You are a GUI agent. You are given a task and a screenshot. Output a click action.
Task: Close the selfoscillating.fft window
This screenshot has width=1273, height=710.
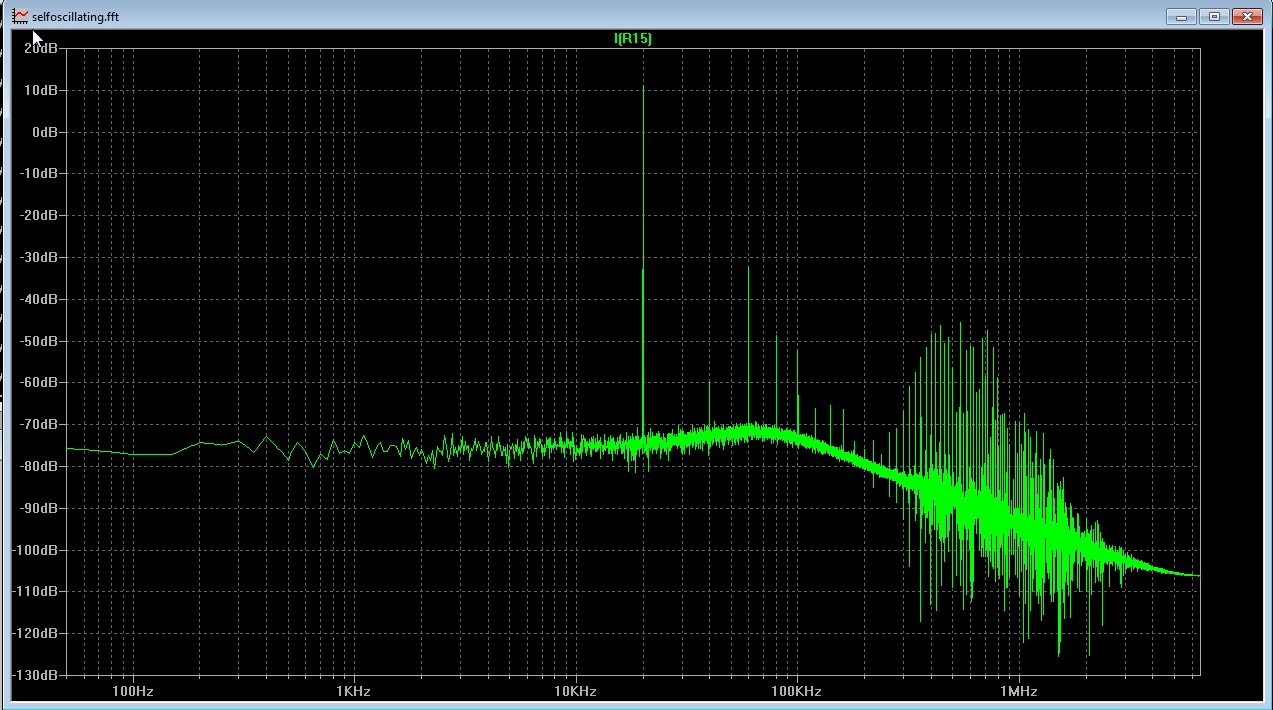click(1246, 16)
